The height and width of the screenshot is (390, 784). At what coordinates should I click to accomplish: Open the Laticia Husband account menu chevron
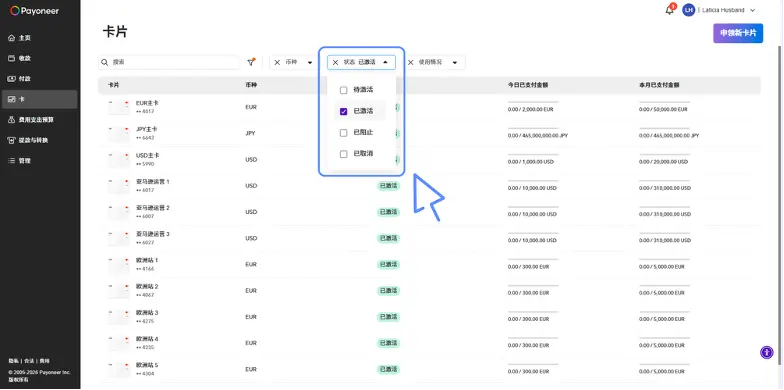pos(752,10)
